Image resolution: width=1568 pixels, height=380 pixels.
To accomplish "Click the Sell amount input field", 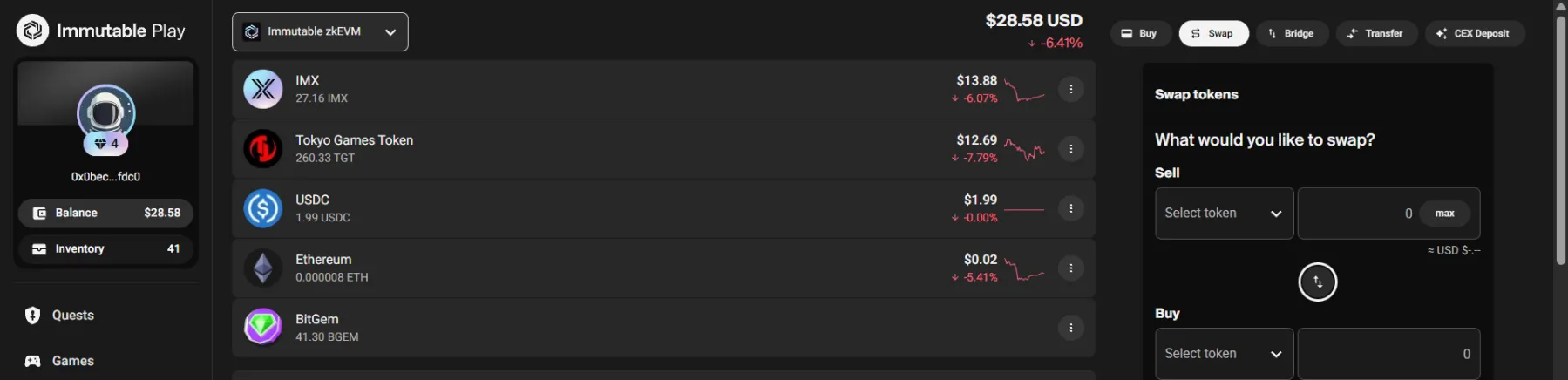I will coord(1356,214).
